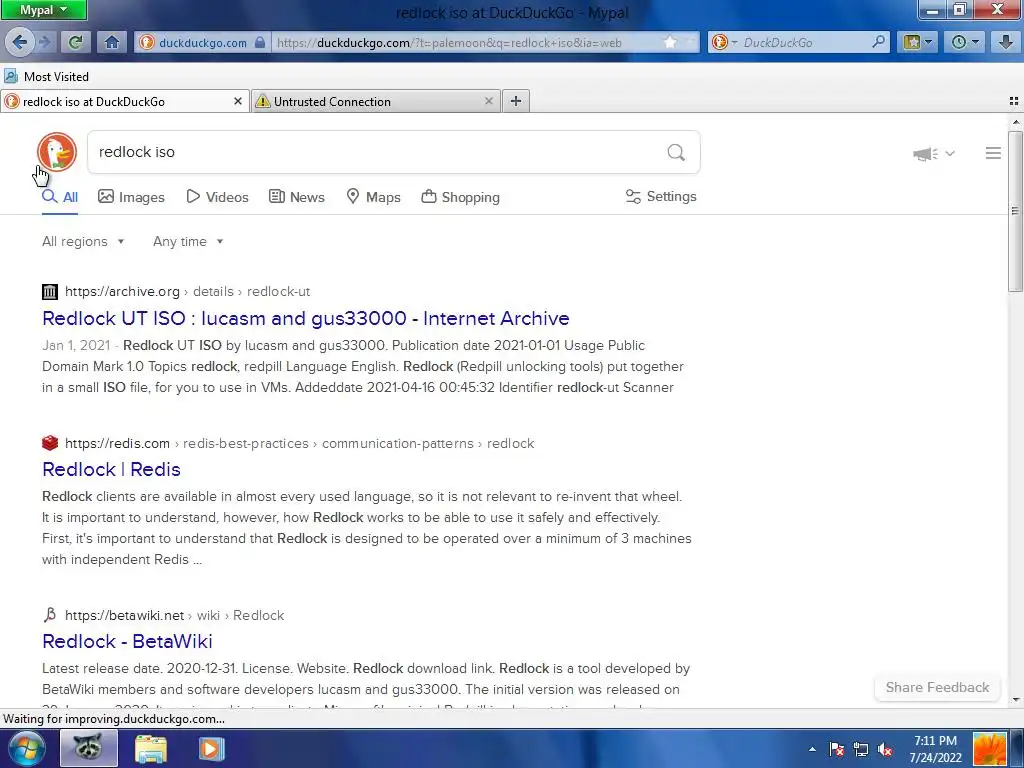Screen dimensions: 1024x768
Task: Switch to Videos results
Action: pos(217,197)
